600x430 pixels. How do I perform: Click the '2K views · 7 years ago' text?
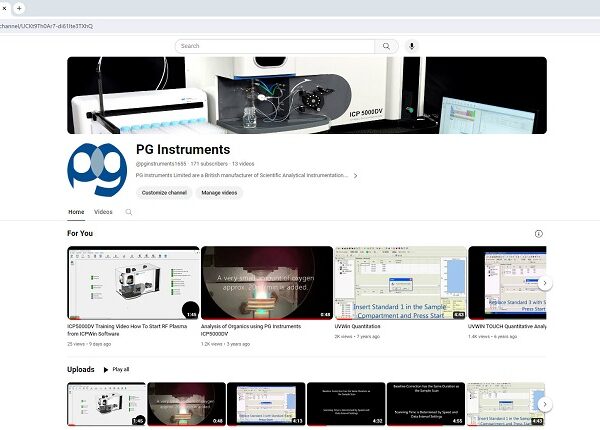(x=357, y=337)
